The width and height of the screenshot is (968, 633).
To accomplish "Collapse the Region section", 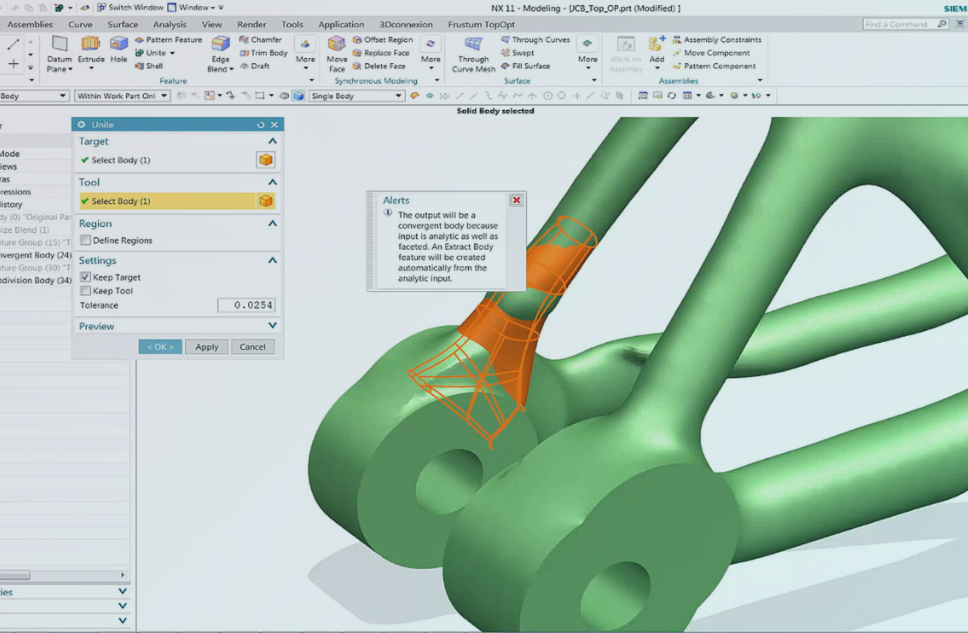I will pos(272,224).
